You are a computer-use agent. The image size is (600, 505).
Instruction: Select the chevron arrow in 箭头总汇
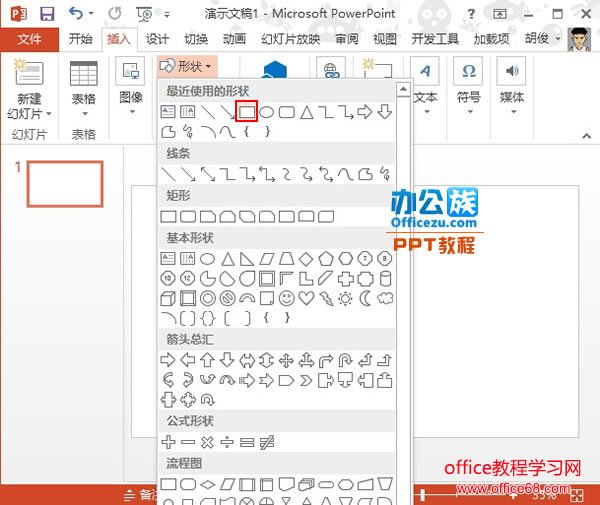click(306, 380)
